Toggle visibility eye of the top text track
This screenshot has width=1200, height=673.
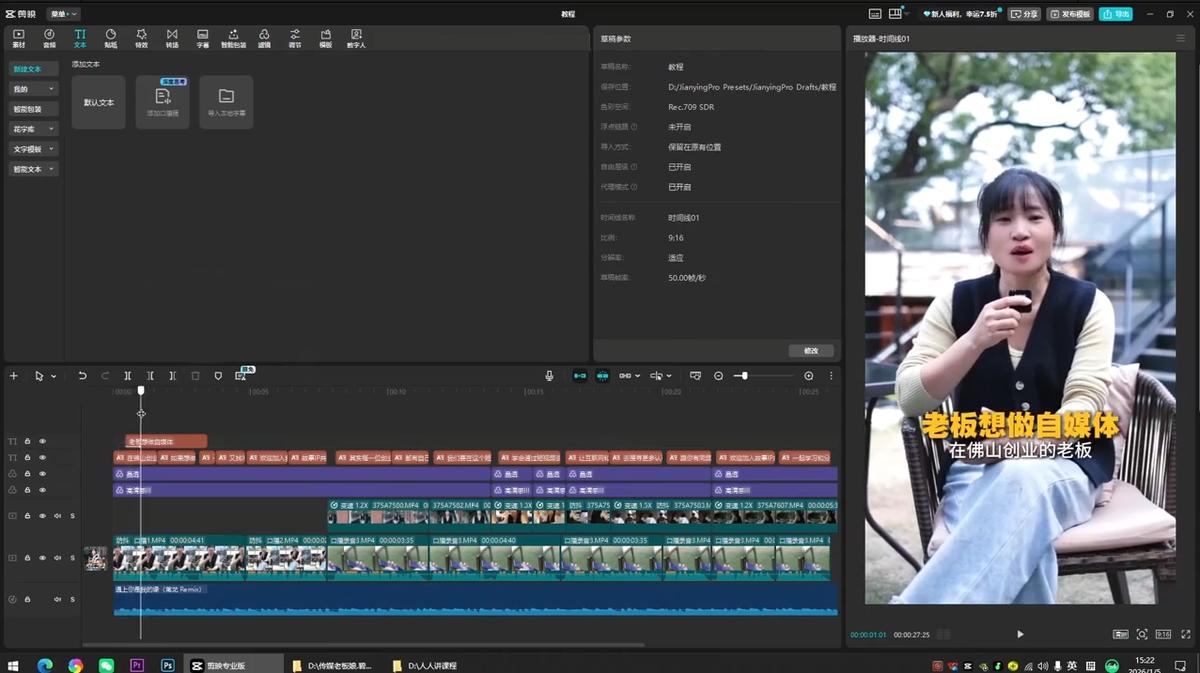click(x=42, y=441)
